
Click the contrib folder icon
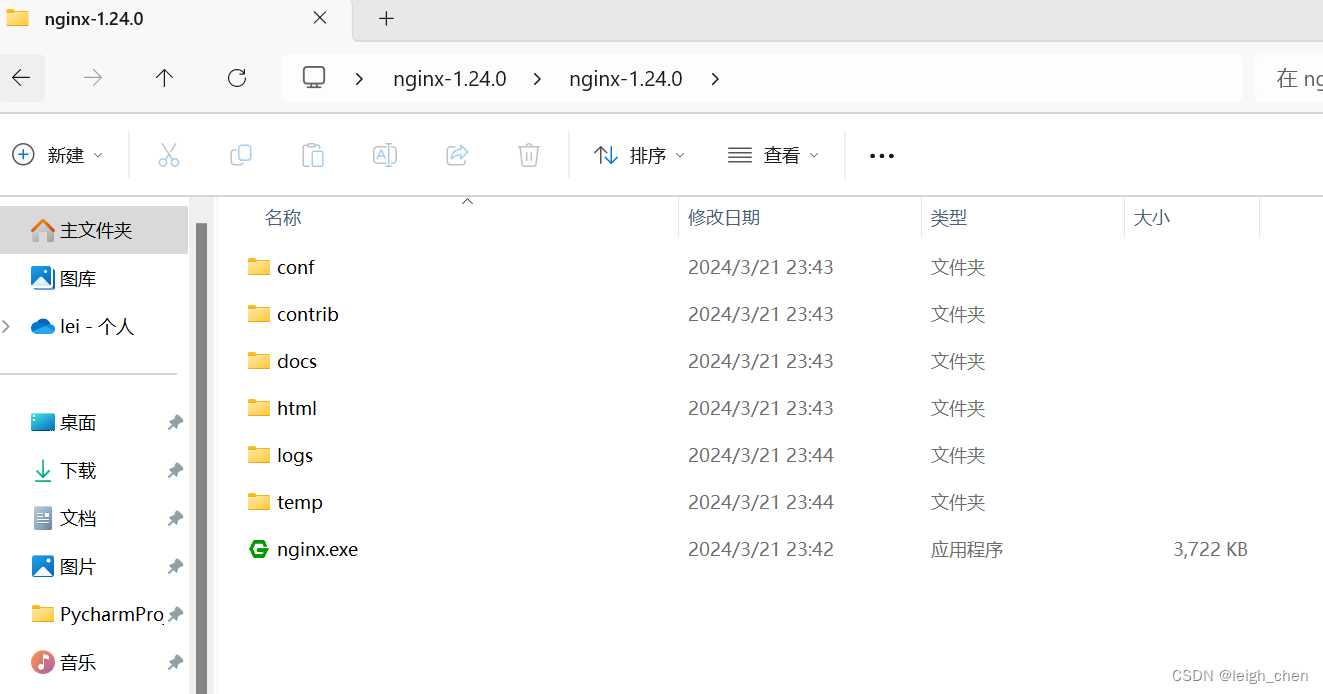coord(259,314)
